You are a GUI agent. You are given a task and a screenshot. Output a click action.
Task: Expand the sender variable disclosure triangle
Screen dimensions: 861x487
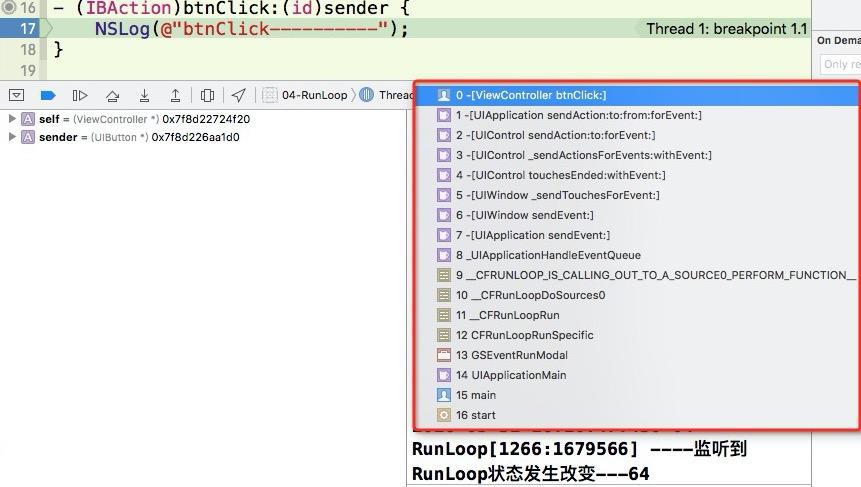pos(12,137)
